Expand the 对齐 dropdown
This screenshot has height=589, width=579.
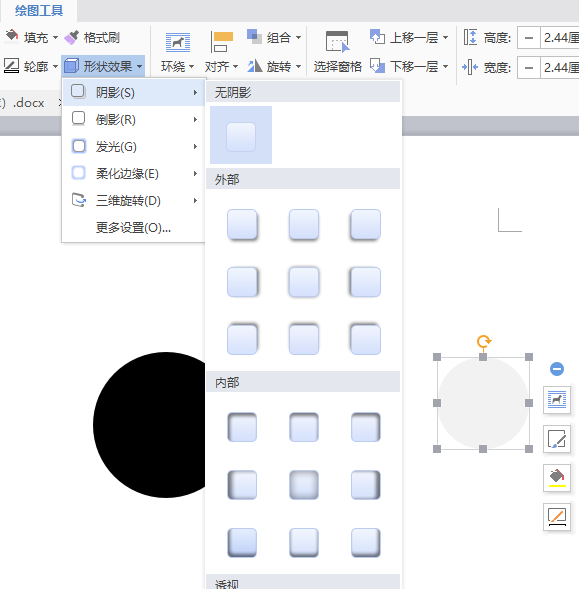(235, 66)
